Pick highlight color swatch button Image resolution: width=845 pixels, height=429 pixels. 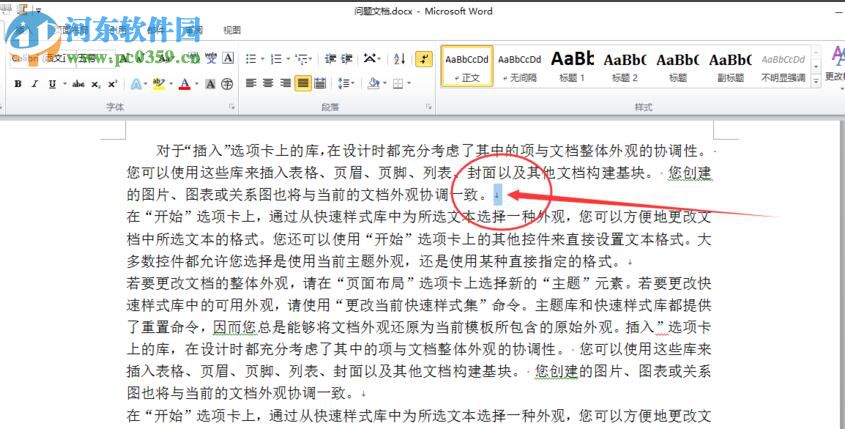[x=158, y=84]
